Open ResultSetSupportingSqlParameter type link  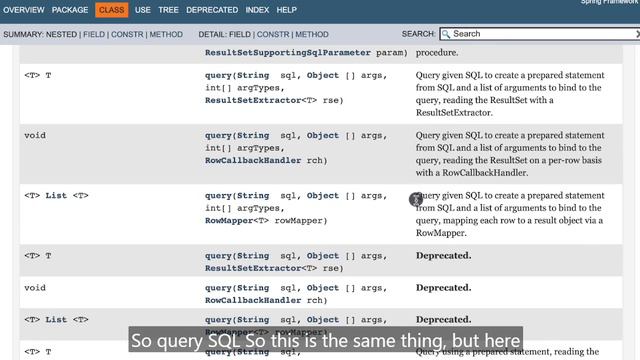point(288,53)
